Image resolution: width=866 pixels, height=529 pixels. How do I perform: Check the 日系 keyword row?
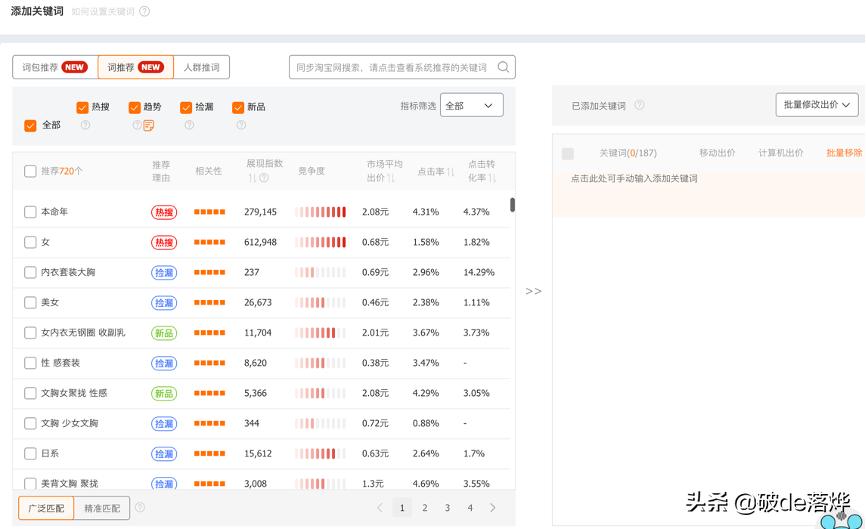[30, 453]
